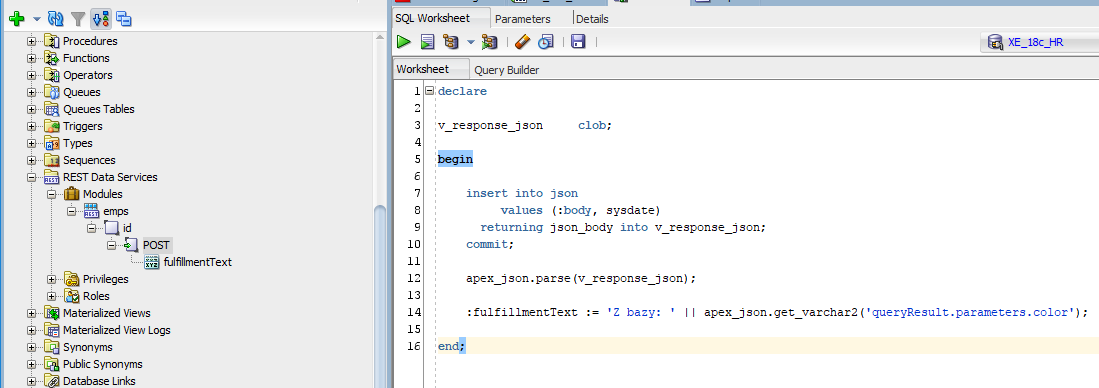Open the dropdown arrow beside the green plus
Viewport: 1099px width, 388px height.
36,20
